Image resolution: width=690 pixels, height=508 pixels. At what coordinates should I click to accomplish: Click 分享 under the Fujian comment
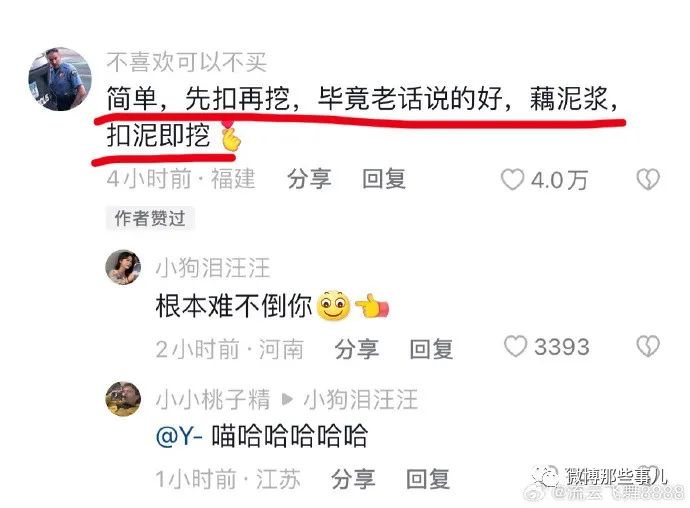tap(309, 180)
